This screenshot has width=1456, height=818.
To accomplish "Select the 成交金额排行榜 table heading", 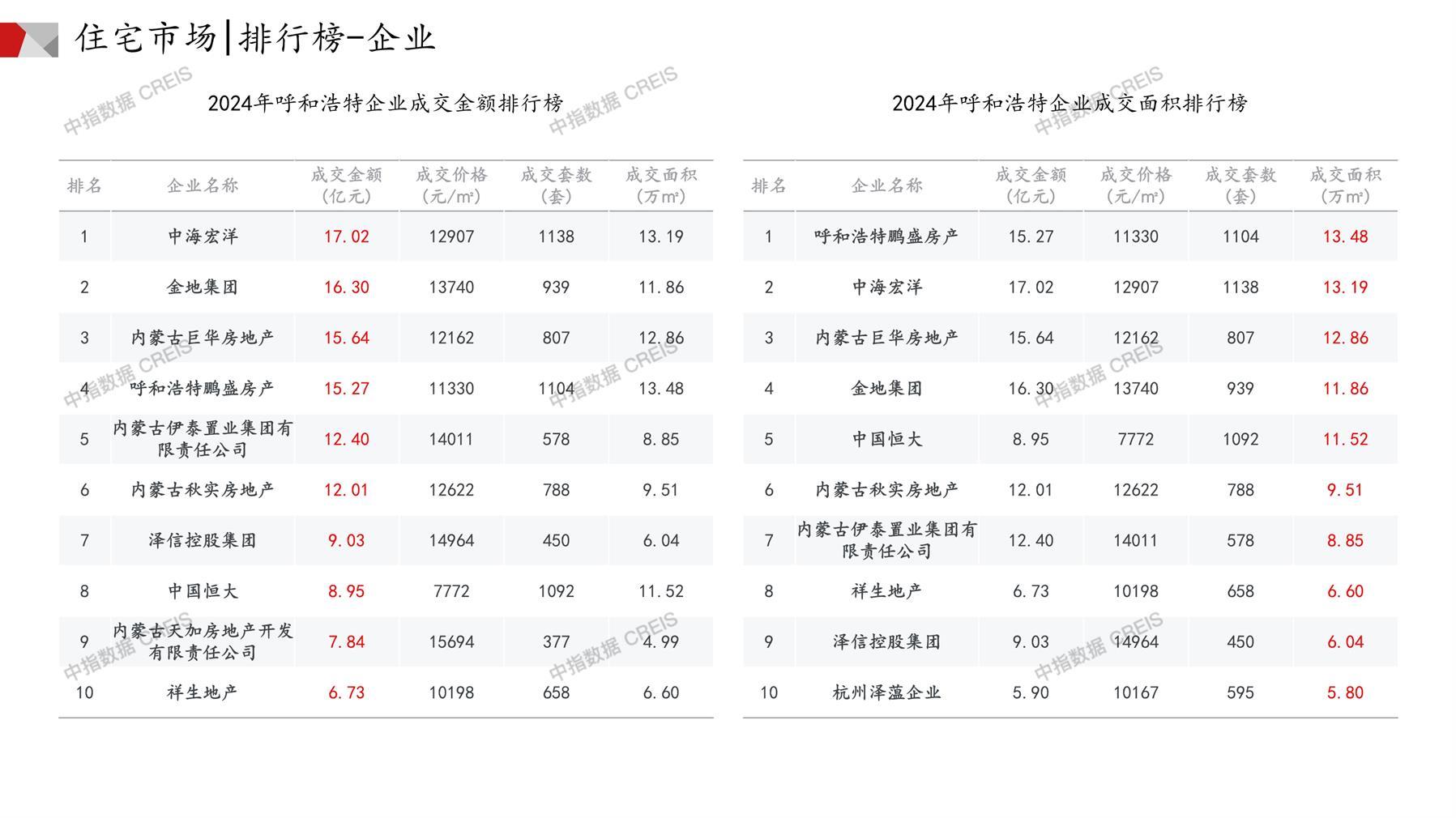I will [385, 104].
